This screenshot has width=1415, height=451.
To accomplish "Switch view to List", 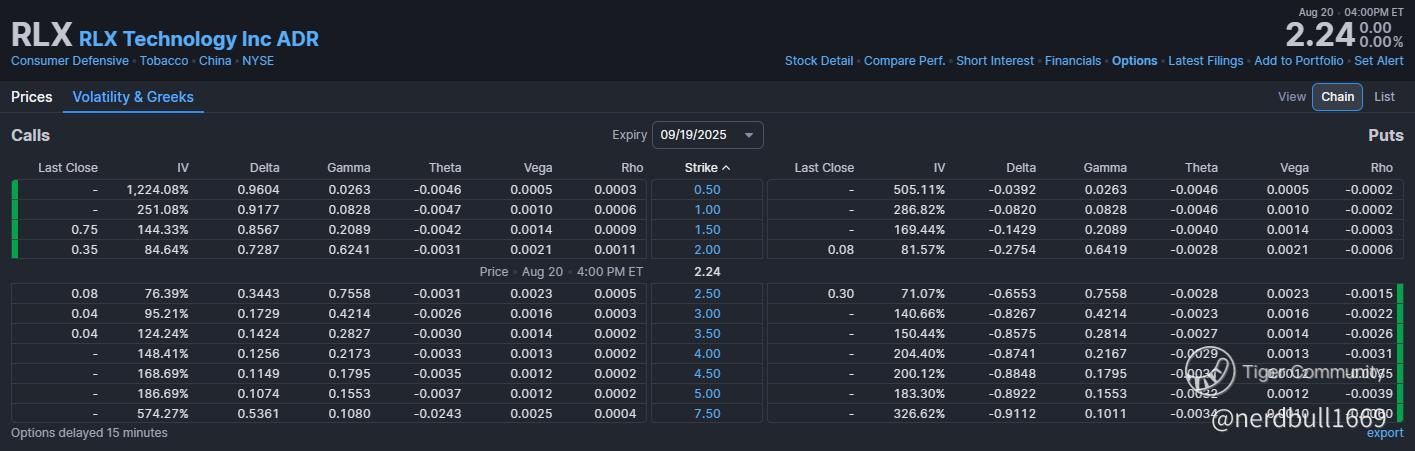I will click(x=1384, y=97).
